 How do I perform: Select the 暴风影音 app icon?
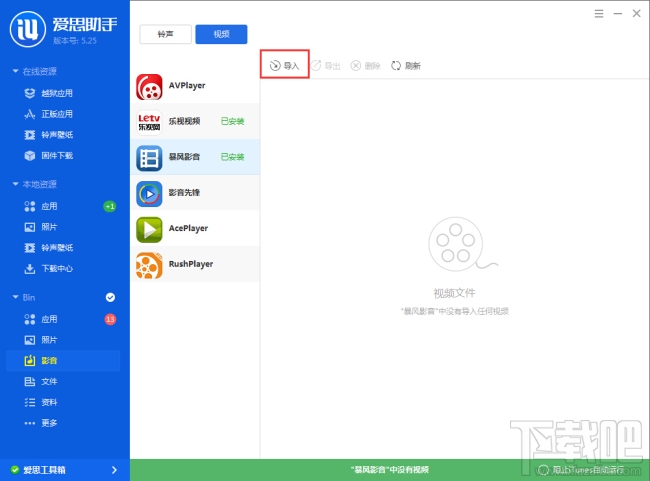point(149,158)
